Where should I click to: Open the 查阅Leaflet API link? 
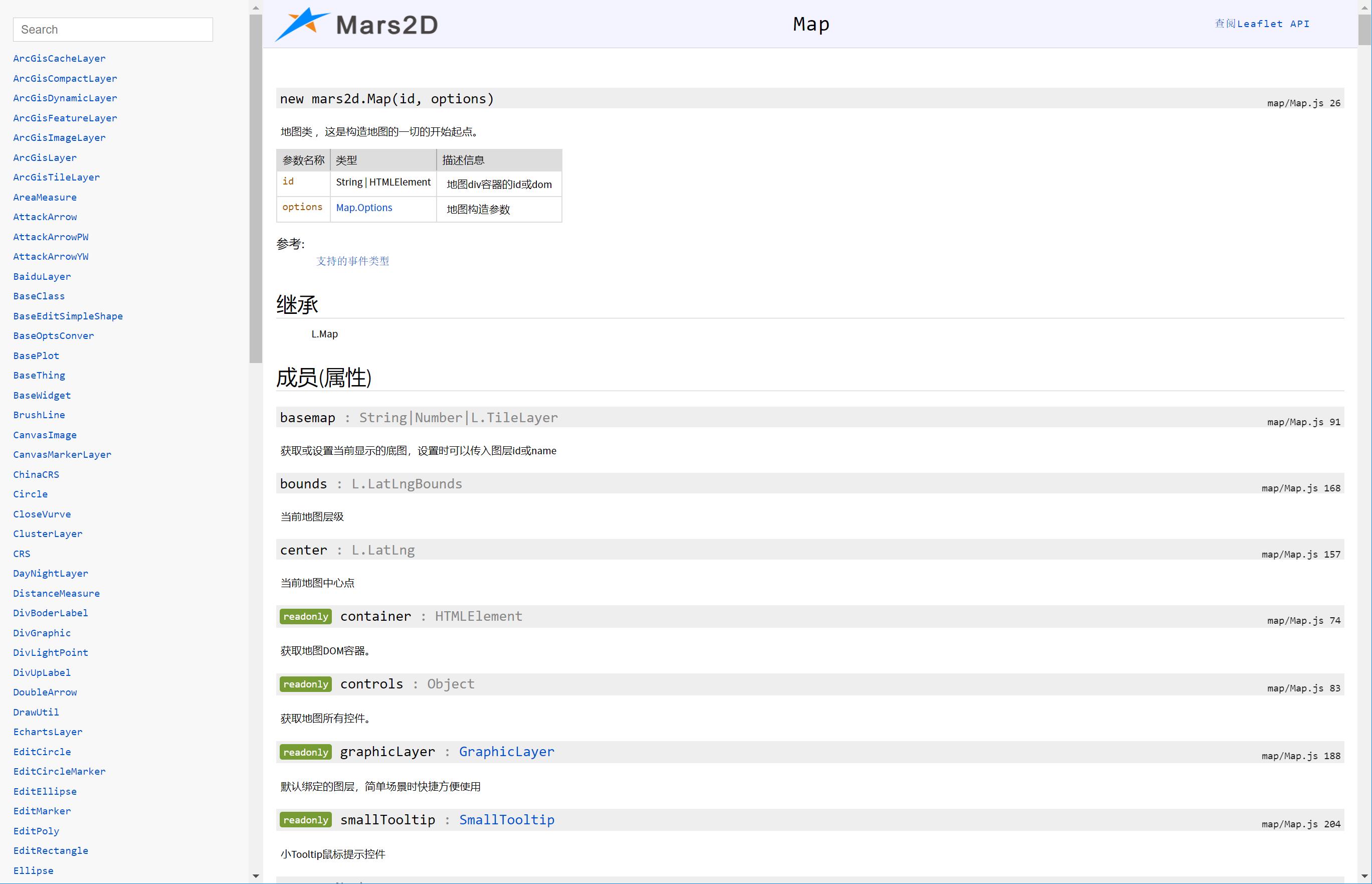coord(1262,24)
